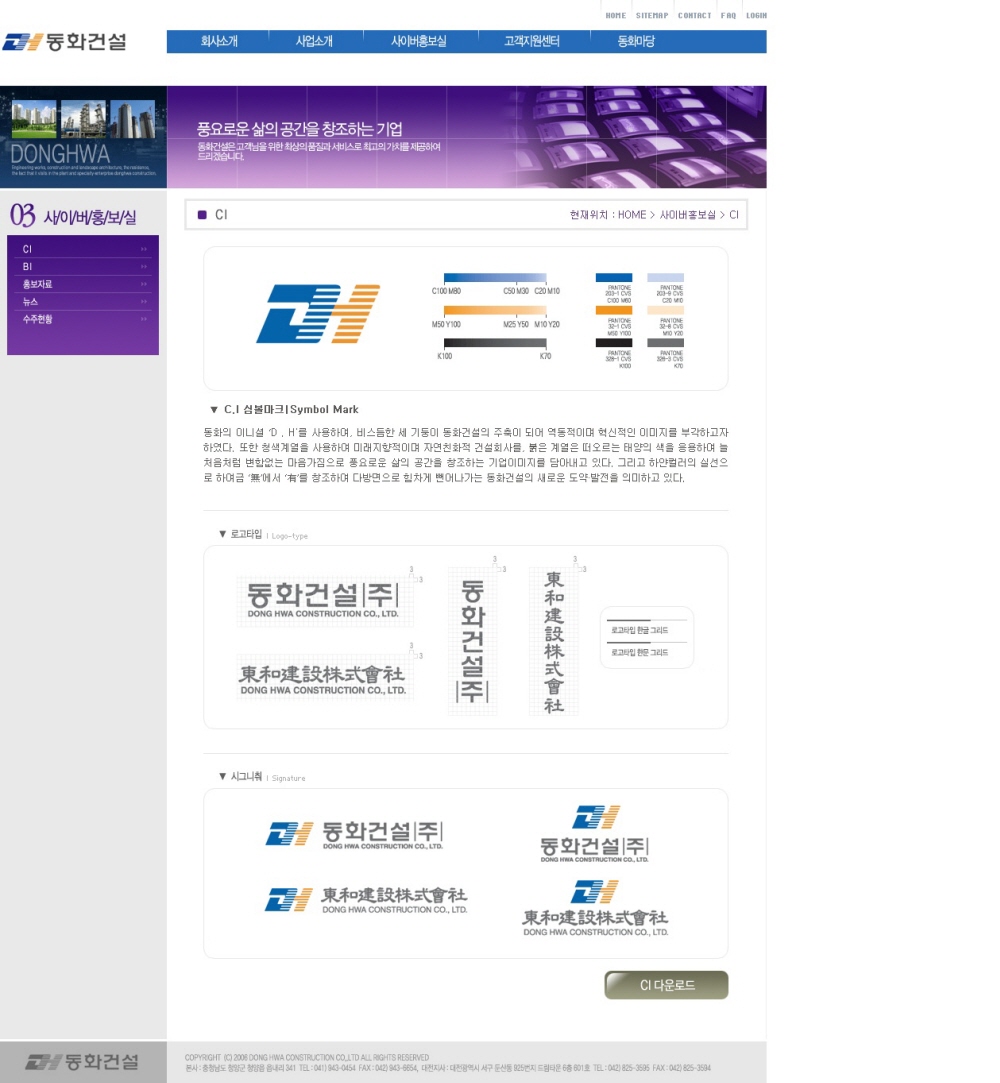The width and height of the screenshot is (1000, 1083).
Task: Click the Donghwa logo in the header
Action: pyautogui.click(x=65, y=42)
